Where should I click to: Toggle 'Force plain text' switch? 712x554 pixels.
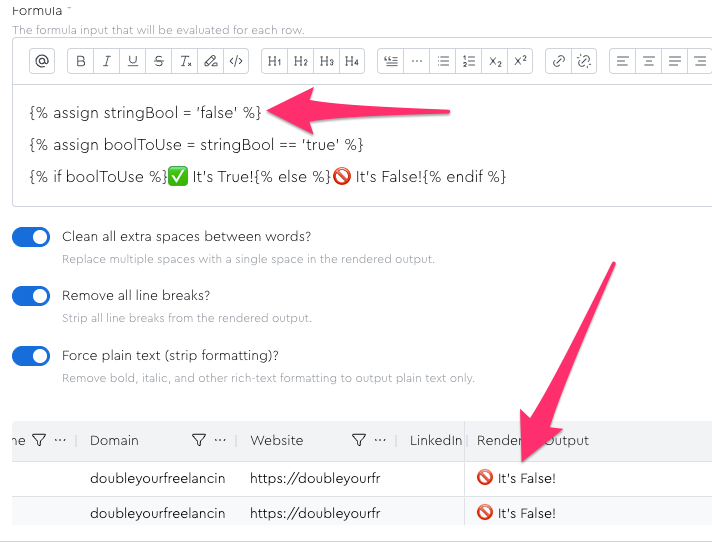click(x=31, y=356)
